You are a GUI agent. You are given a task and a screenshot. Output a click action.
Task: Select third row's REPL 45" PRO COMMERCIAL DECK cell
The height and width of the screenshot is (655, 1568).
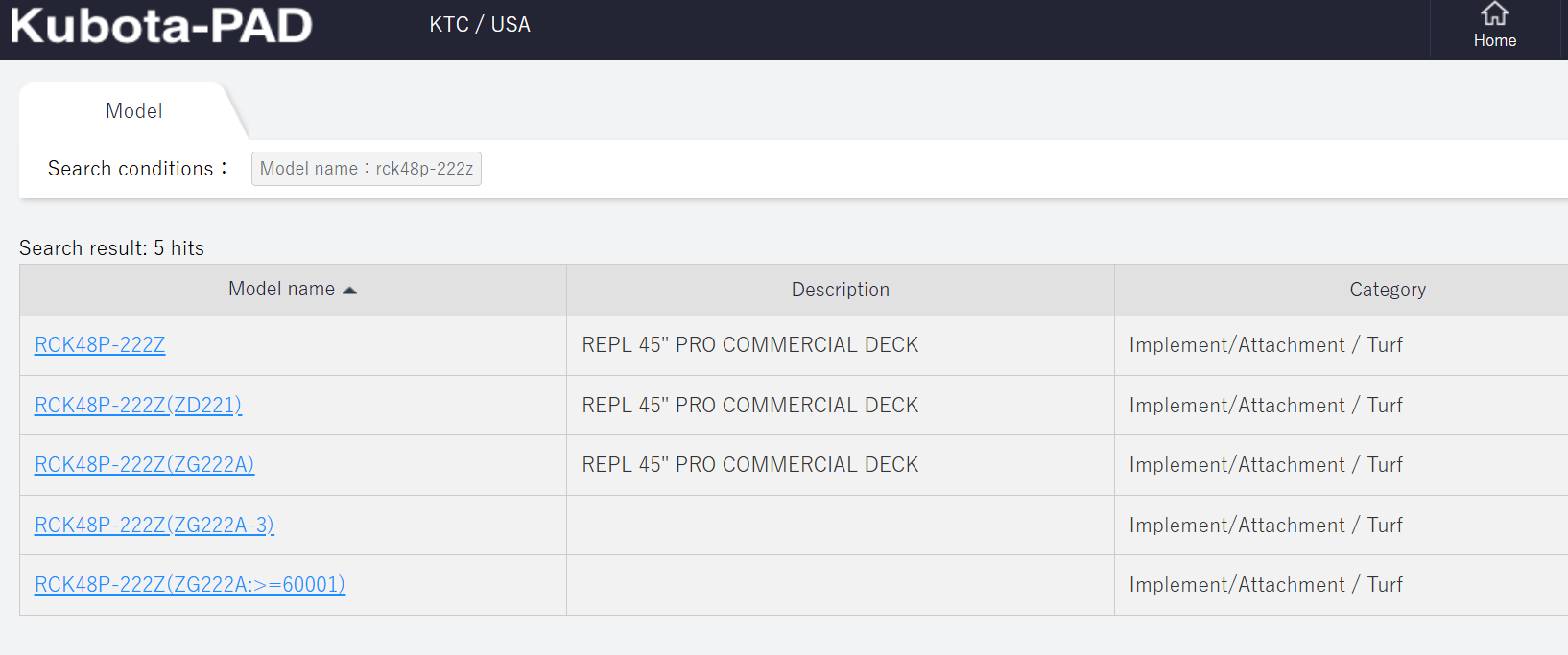click(841, 465)
